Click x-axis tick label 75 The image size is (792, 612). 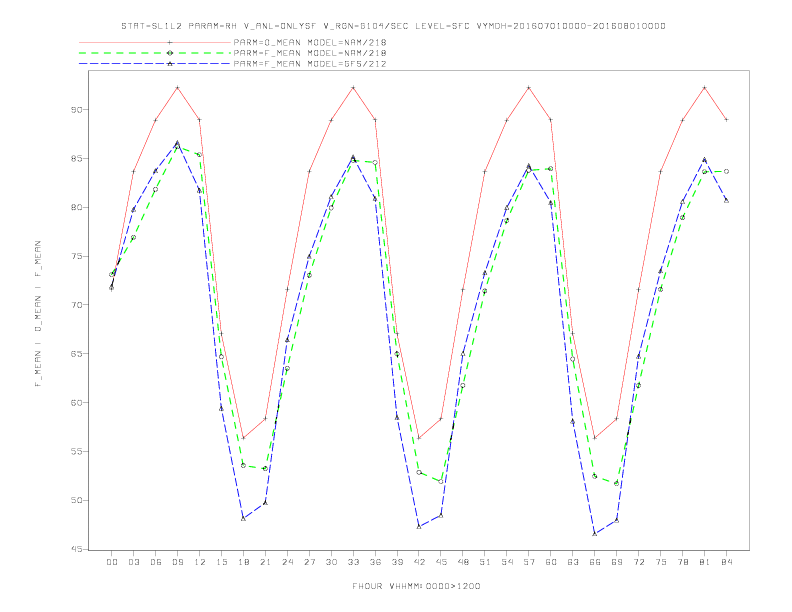click(x=661, y=562)
